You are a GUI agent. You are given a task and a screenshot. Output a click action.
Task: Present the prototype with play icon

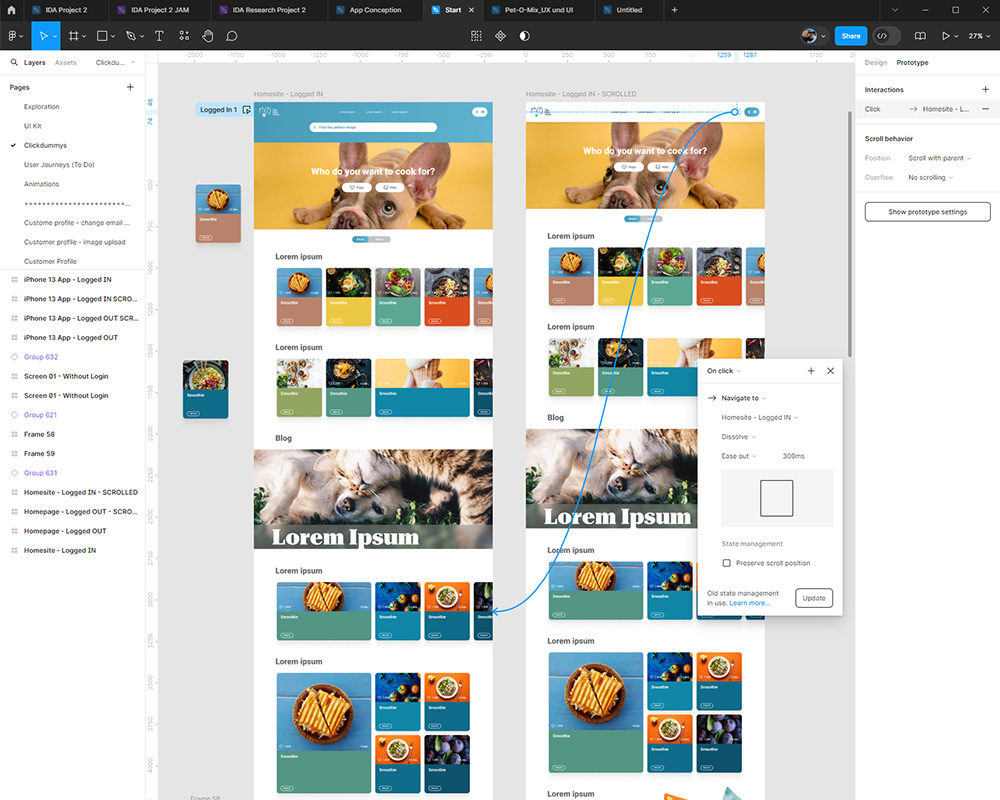click(946, 36)
